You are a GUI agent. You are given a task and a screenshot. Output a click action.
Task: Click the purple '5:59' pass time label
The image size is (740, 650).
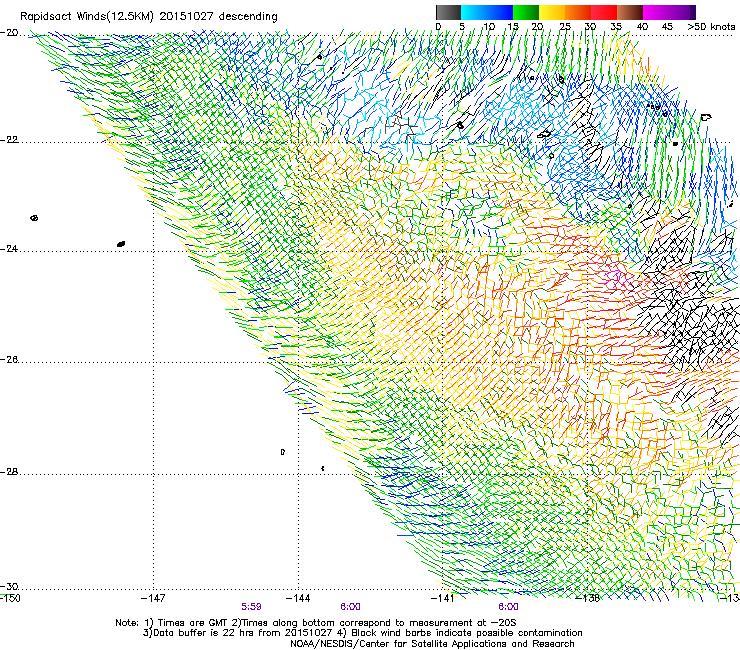252,607
